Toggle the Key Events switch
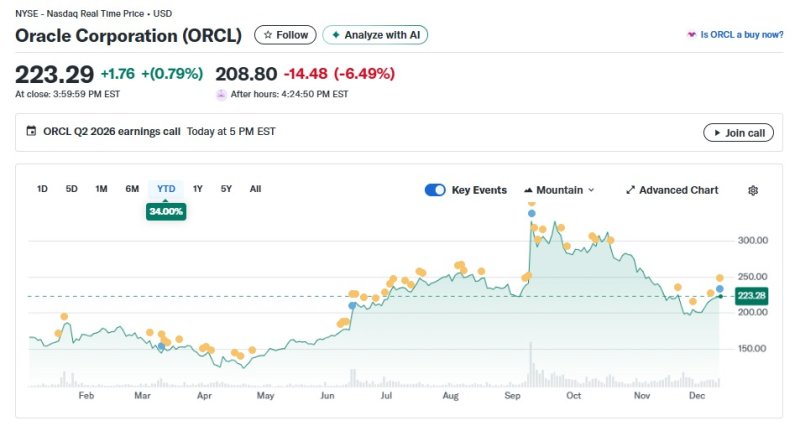 435,190
